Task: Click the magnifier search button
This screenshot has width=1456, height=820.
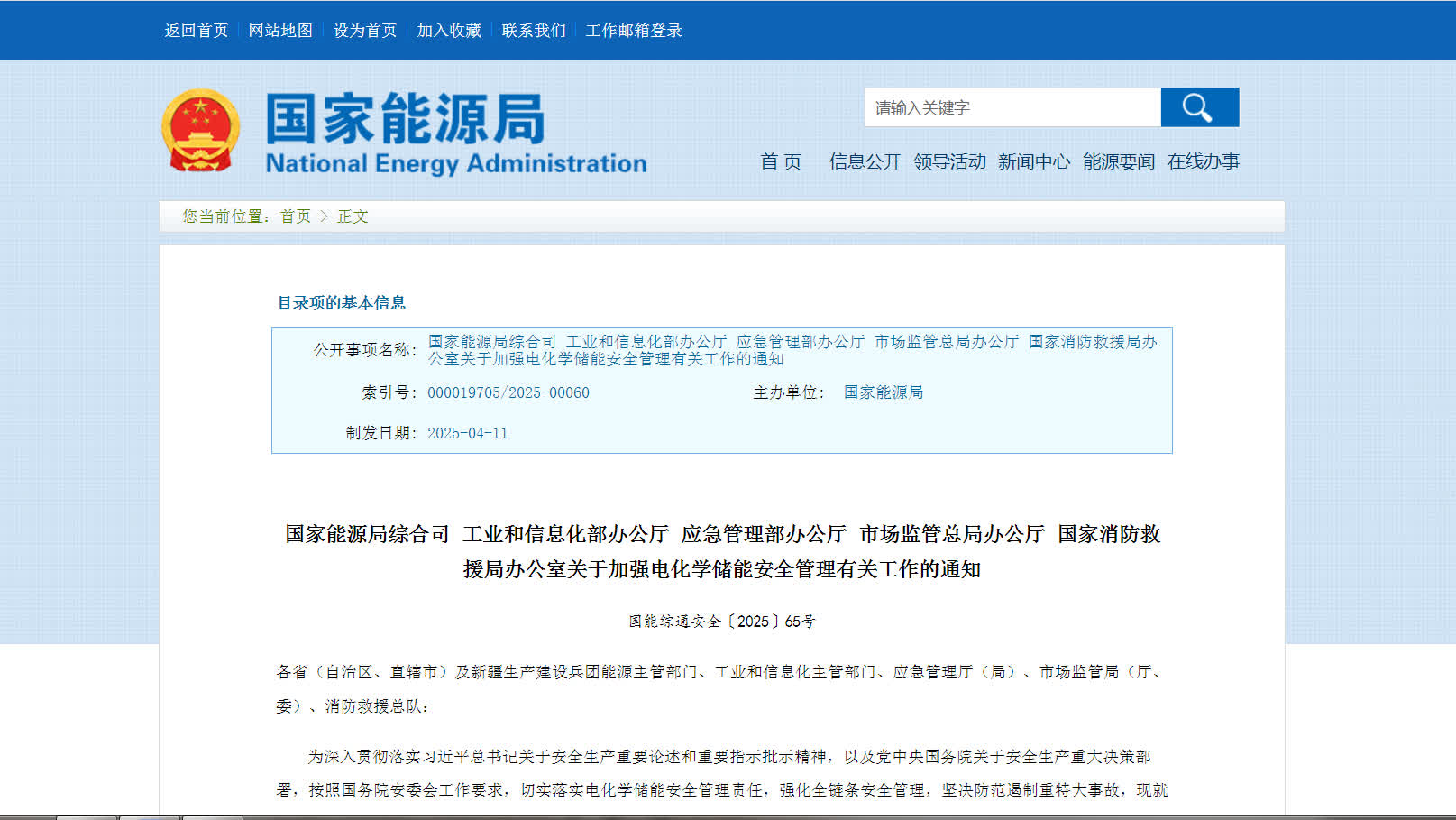Action: 1199,107
